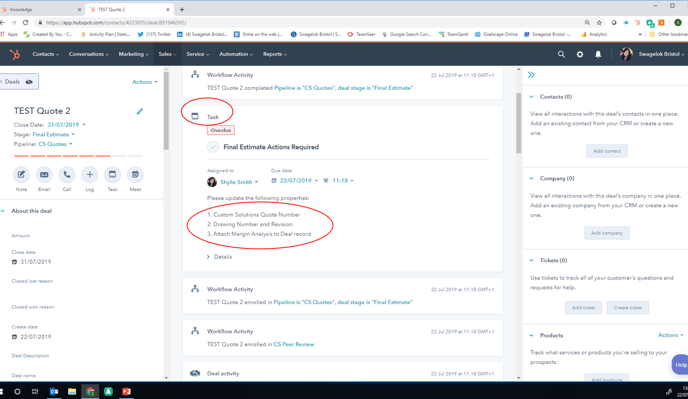The image size is (688, 399).
Task: Open the Automation menu
Action: [236, 54]
